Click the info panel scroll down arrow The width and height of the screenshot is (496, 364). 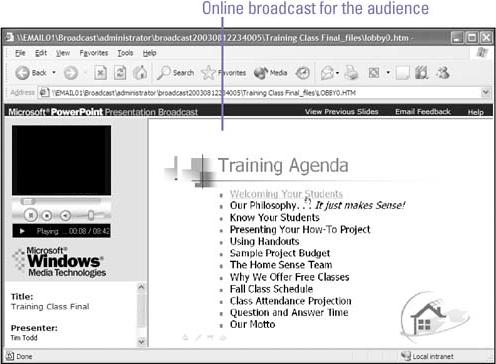click(141, 341)
